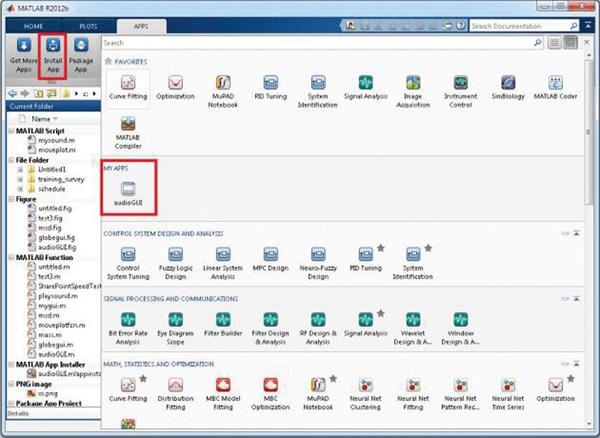The image size is (600, 438).
Task: Open the Instrument Control app
Action: (x=460, y=91)
